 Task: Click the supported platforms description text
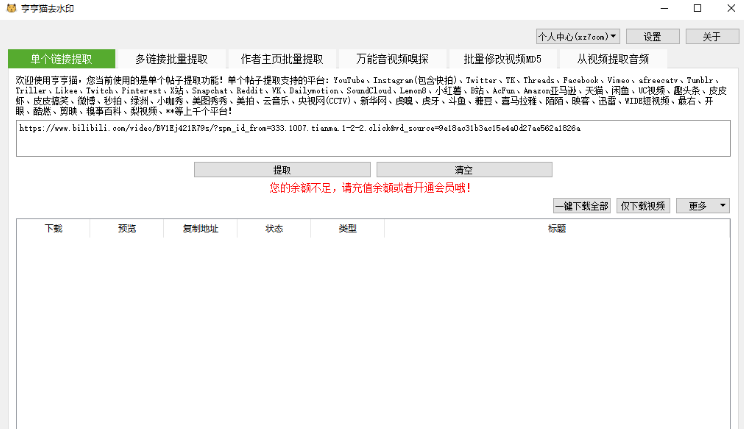371,95
